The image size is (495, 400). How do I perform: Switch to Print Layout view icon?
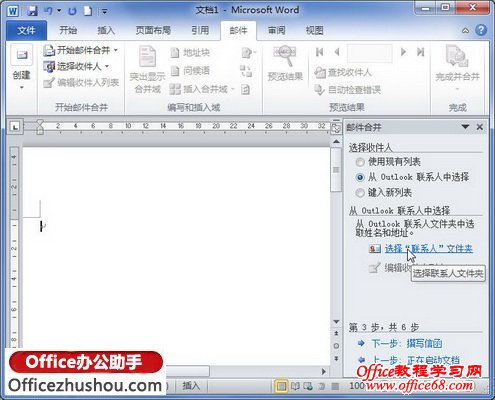click(281, 386)
